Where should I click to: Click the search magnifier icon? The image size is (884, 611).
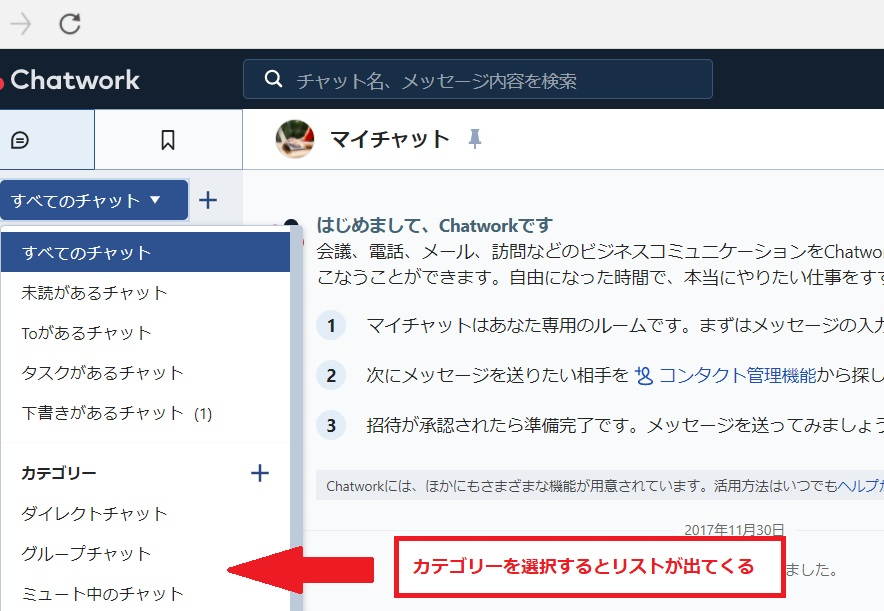[273, 79]
